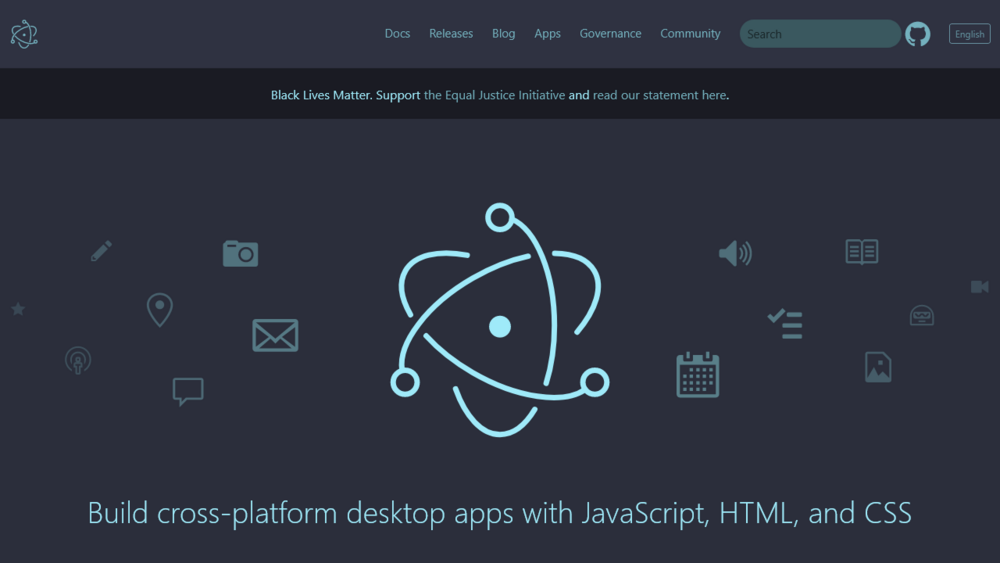
Task: Click the inbox tray icon
Action: pos(922,316)
